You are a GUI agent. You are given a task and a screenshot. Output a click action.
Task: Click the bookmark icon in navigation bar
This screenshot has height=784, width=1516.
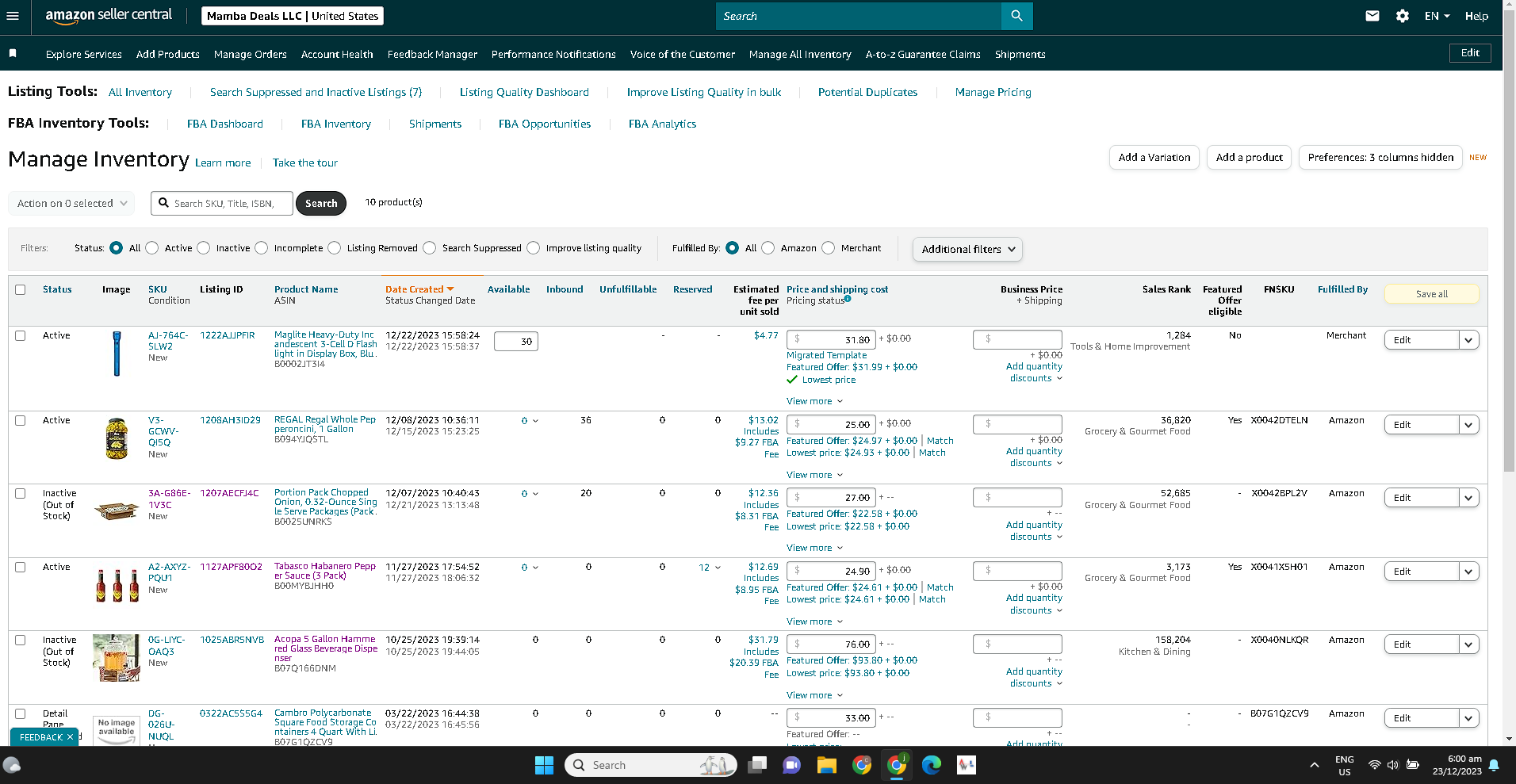tap(13, 53)
